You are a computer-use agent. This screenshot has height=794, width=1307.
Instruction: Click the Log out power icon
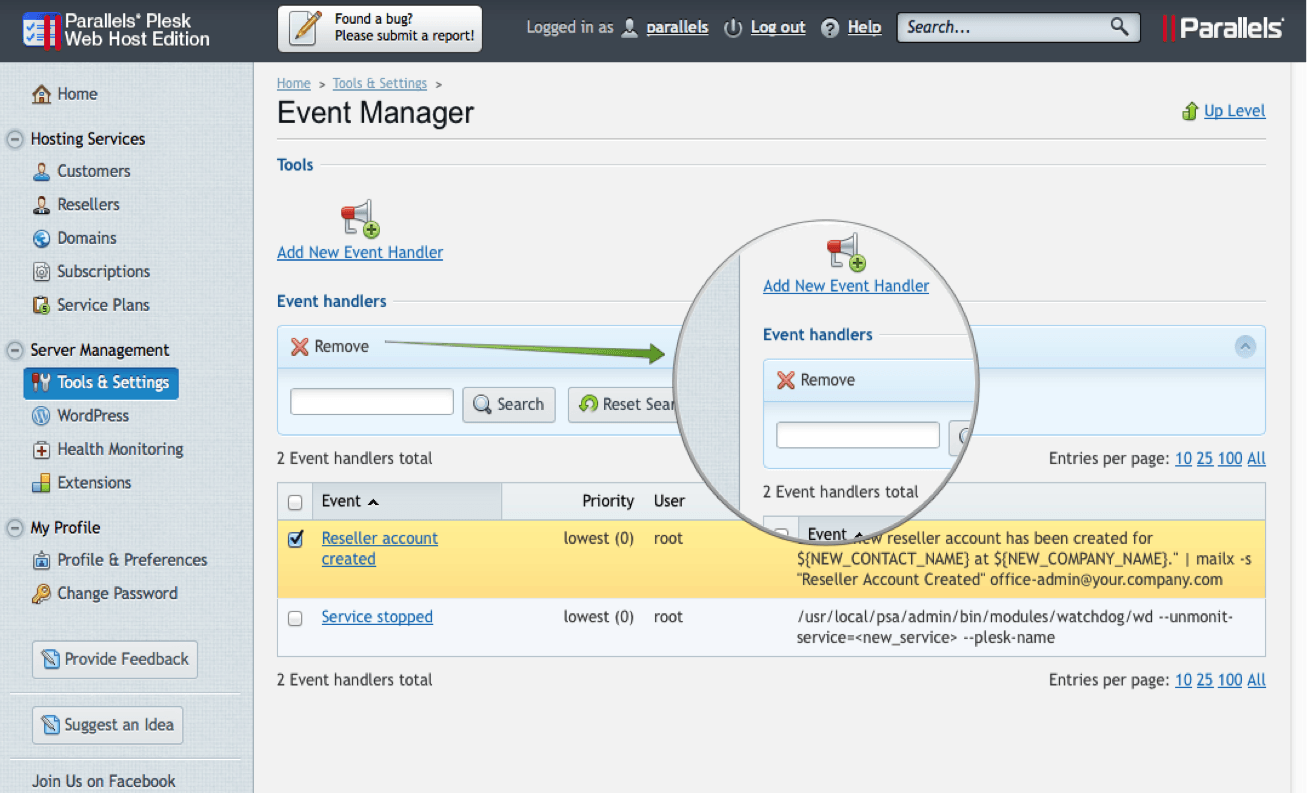733,28
